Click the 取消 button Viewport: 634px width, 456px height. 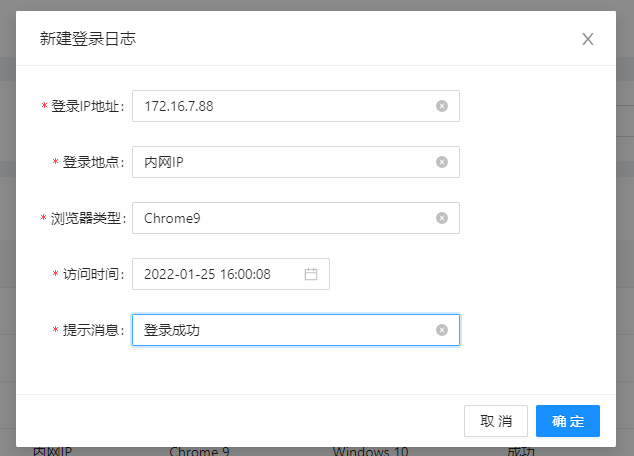[496, 421]
